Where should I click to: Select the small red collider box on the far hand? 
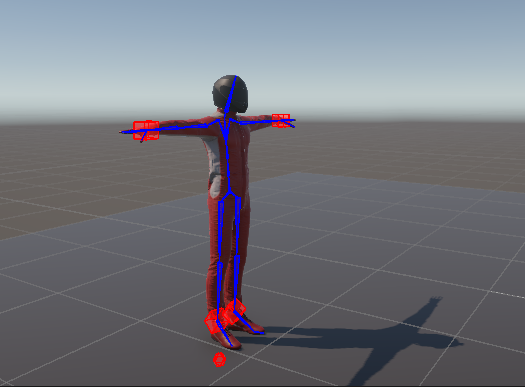pyautogui.click(x=280, y=121)
